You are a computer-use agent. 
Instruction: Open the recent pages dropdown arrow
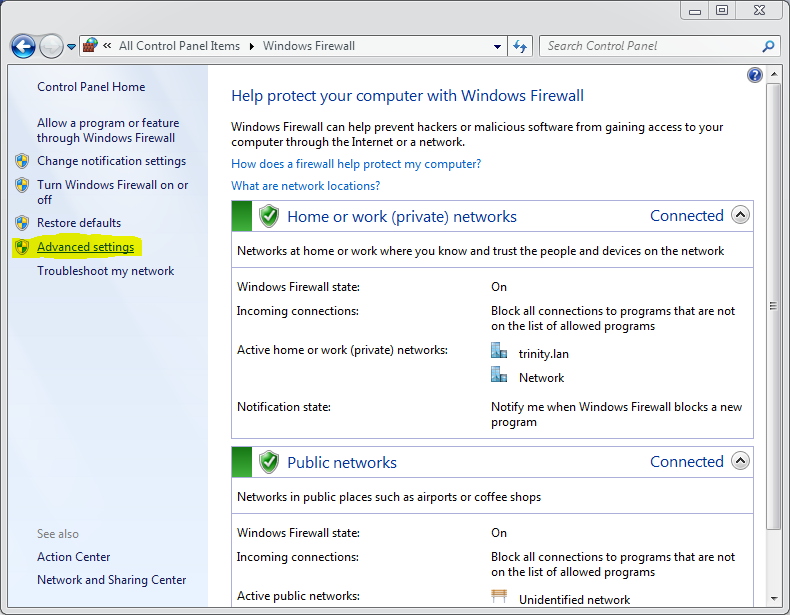pos(72,47)
